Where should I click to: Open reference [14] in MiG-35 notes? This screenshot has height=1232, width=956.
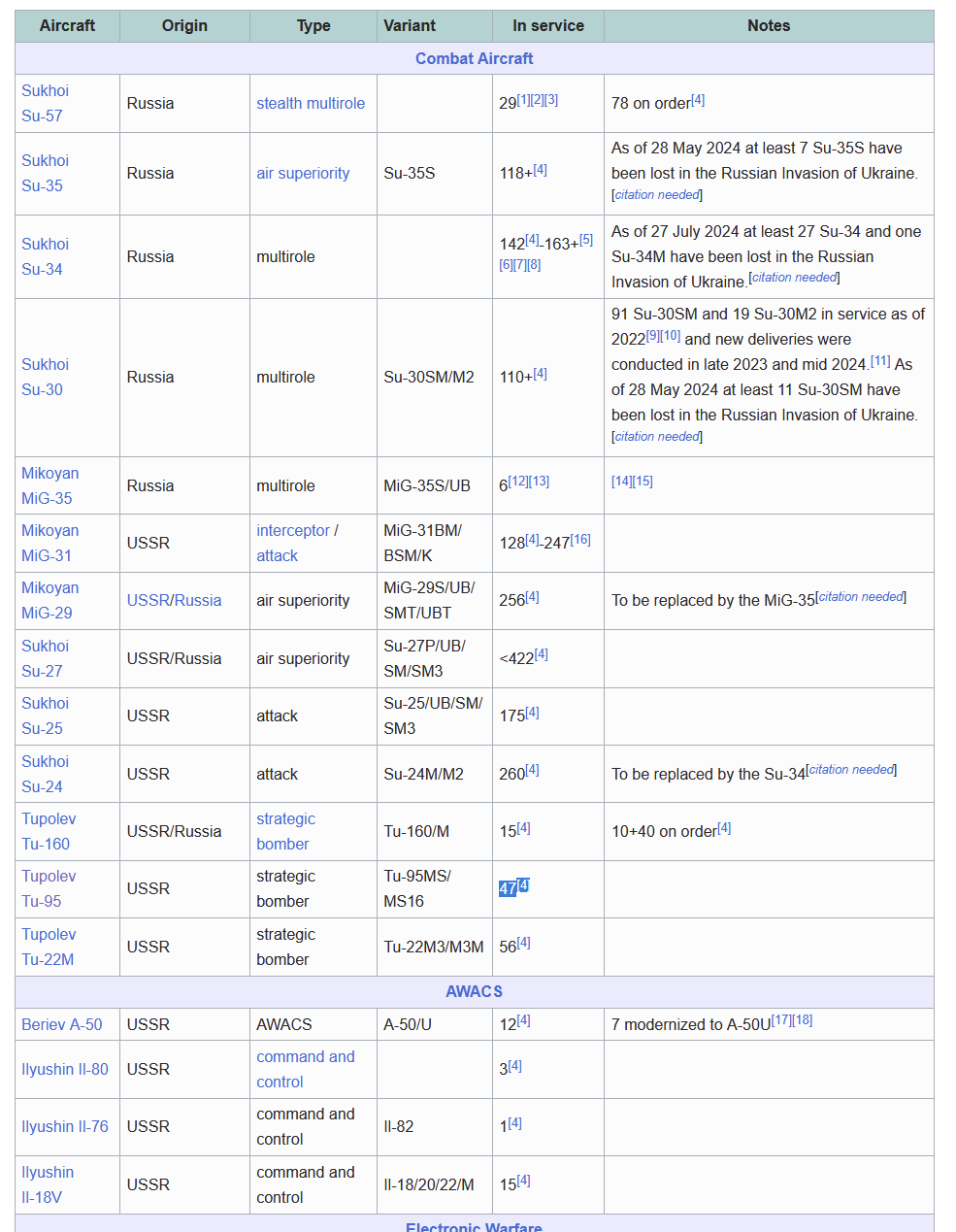(621, 482)
